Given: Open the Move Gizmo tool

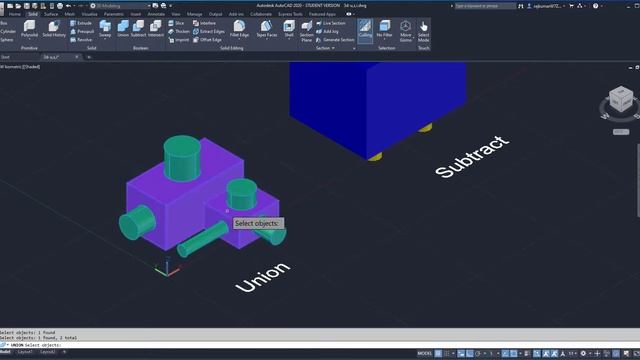Looking at the screenshot, I should [405, 31].
